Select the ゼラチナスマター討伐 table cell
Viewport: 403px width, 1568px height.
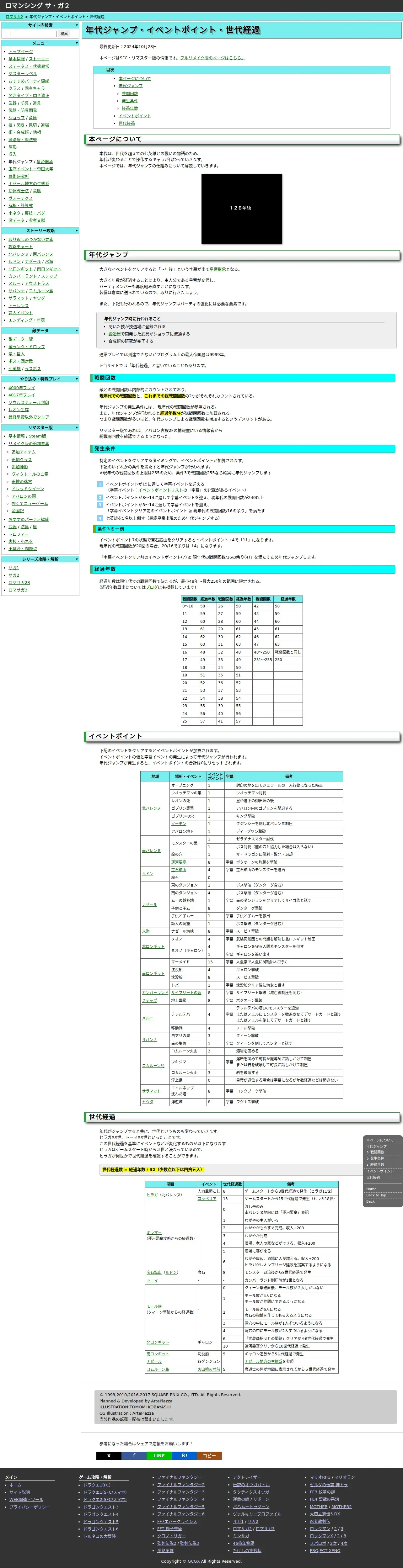pyautogui.click(x=288, y=839)
